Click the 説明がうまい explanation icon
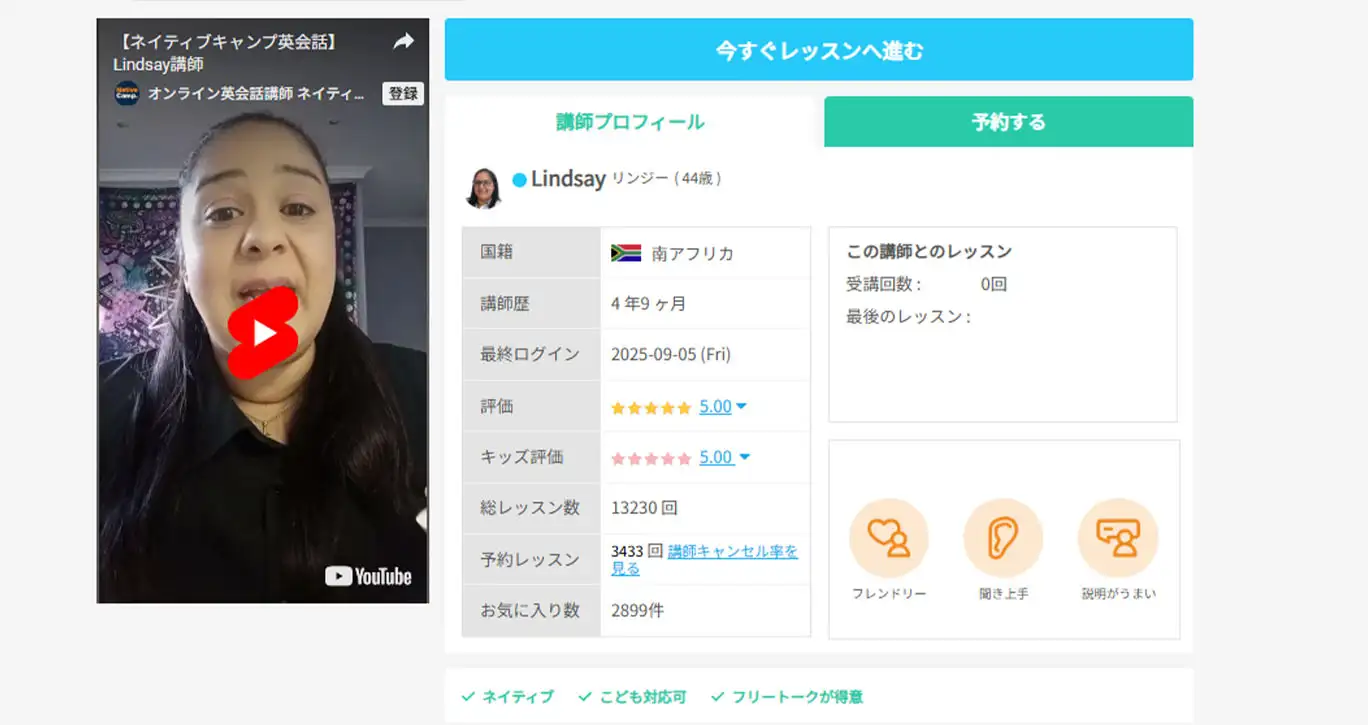1368x725 pixels. point(1117,538)
